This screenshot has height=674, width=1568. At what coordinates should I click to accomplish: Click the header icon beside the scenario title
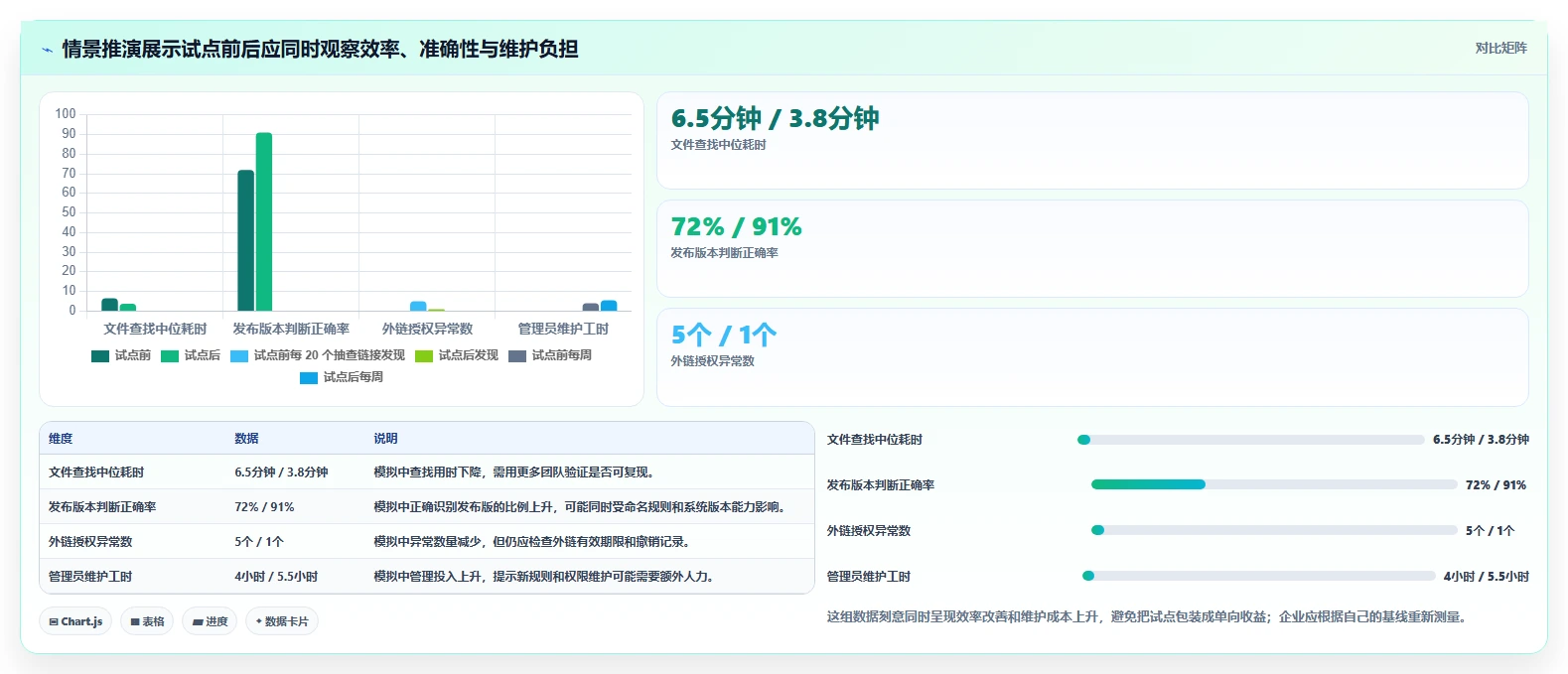47,50
